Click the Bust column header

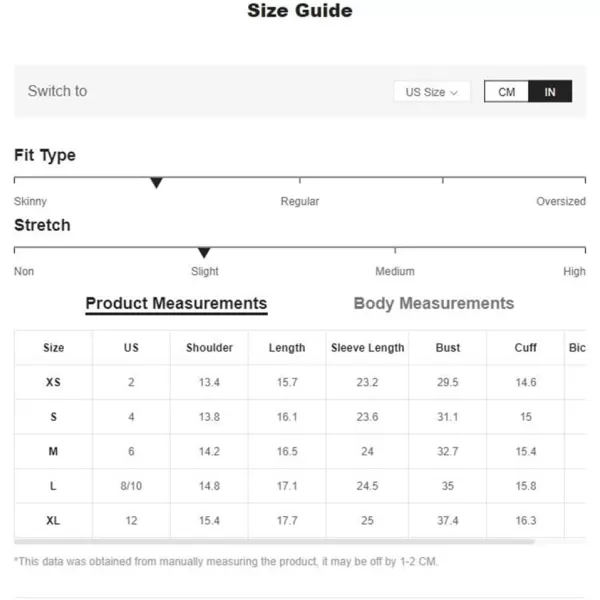pyautogui.click(x=448, y=347)
